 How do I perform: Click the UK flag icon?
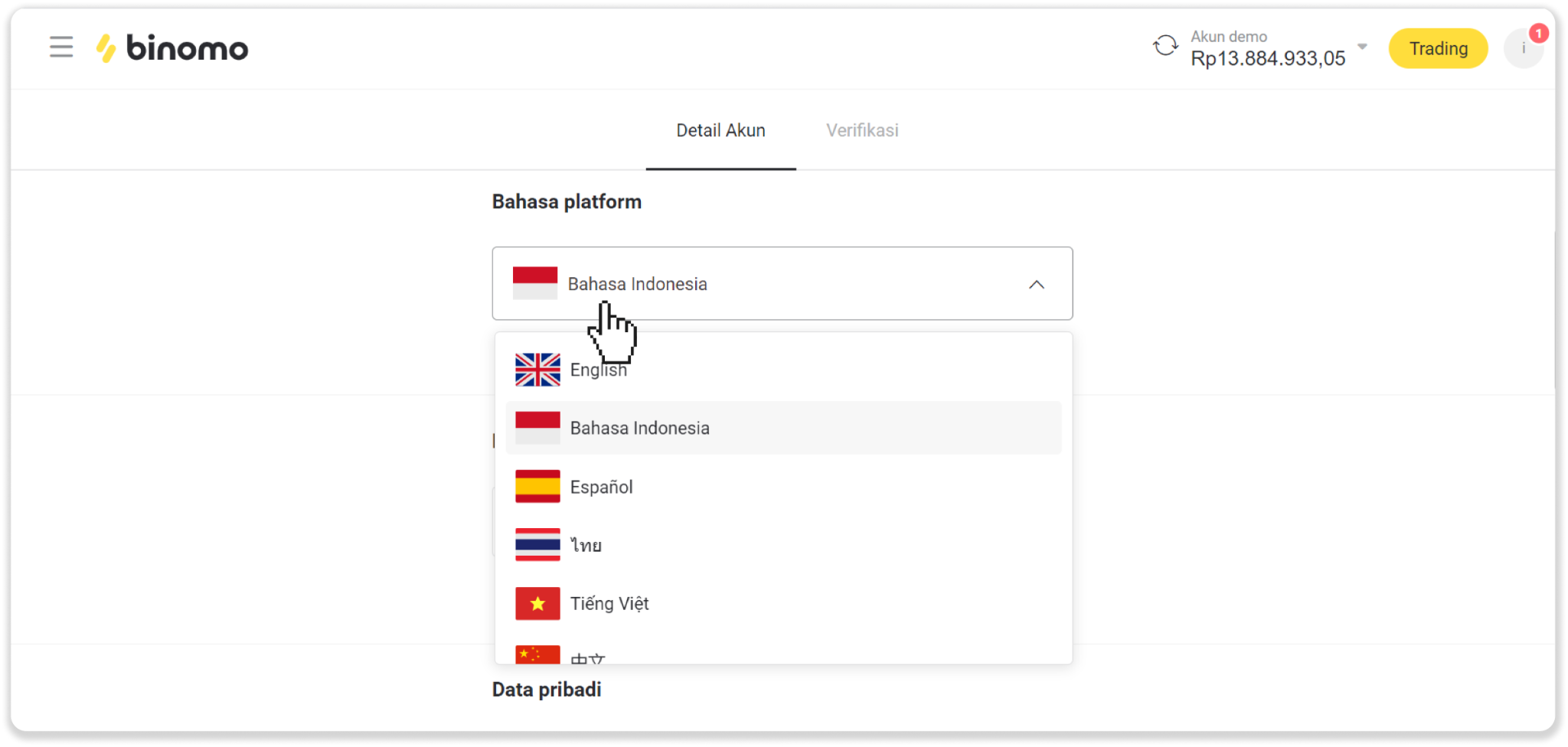537,370
